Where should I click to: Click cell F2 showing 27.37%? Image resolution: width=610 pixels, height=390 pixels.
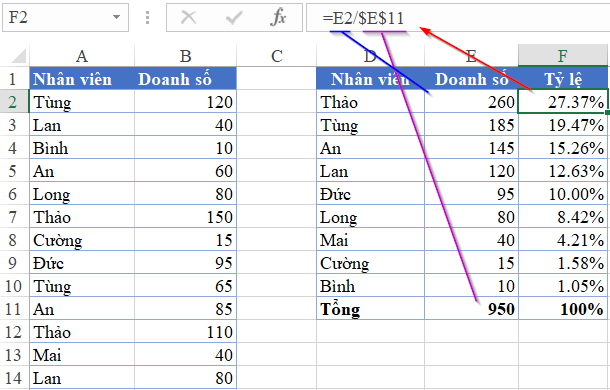coord(563,102)
